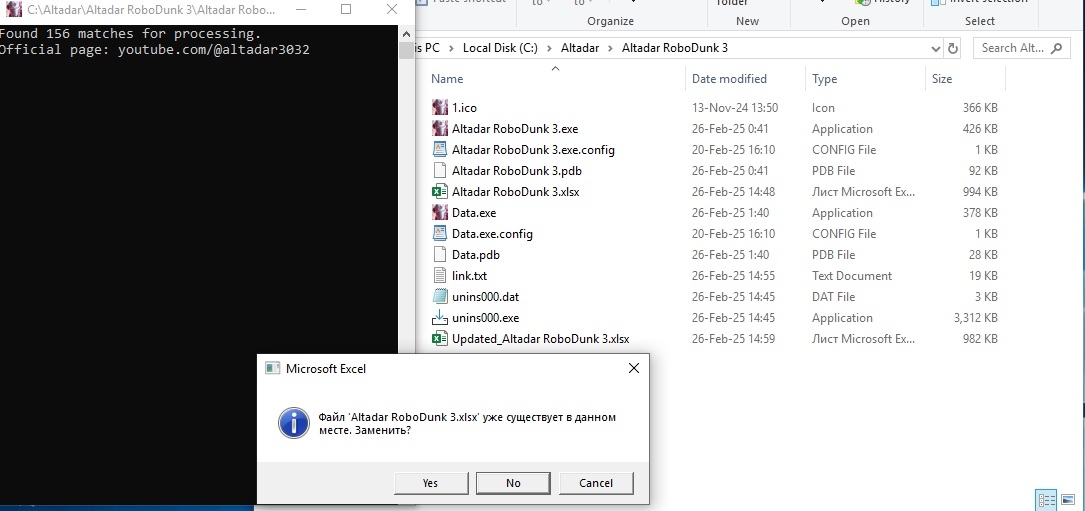Click Altadar RoboDunk 3 breadcrumb segment
Viewport: 1085px width, 511px height.
[675, 48]
